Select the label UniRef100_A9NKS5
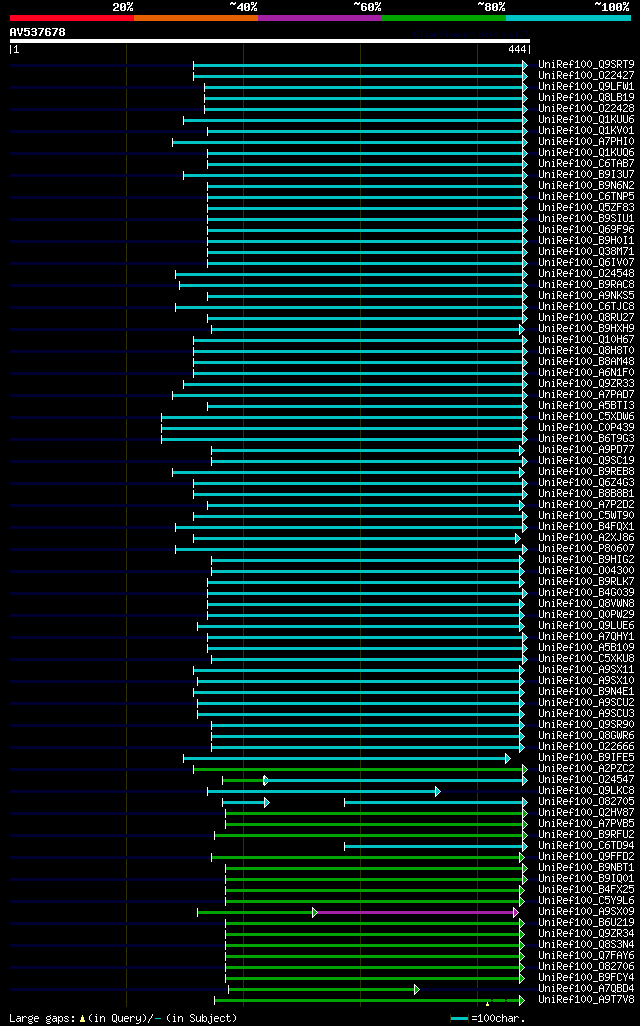The image size is (640, 1026). pos(586,296)
